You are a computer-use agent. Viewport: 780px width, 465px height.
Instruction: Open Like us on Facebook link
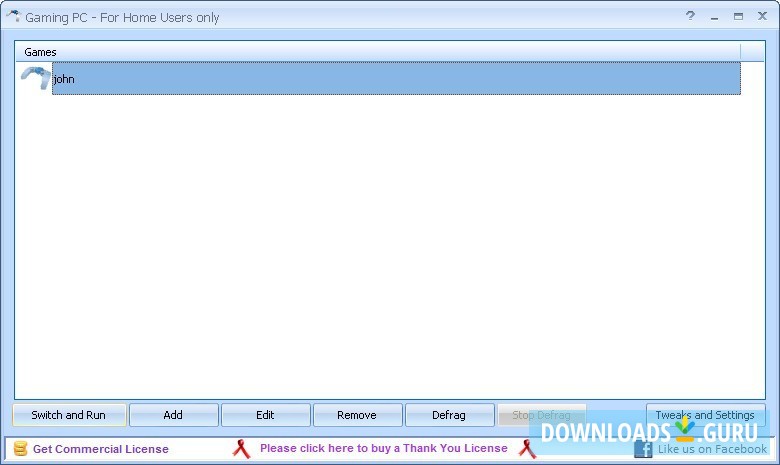[x=712, y=449]
